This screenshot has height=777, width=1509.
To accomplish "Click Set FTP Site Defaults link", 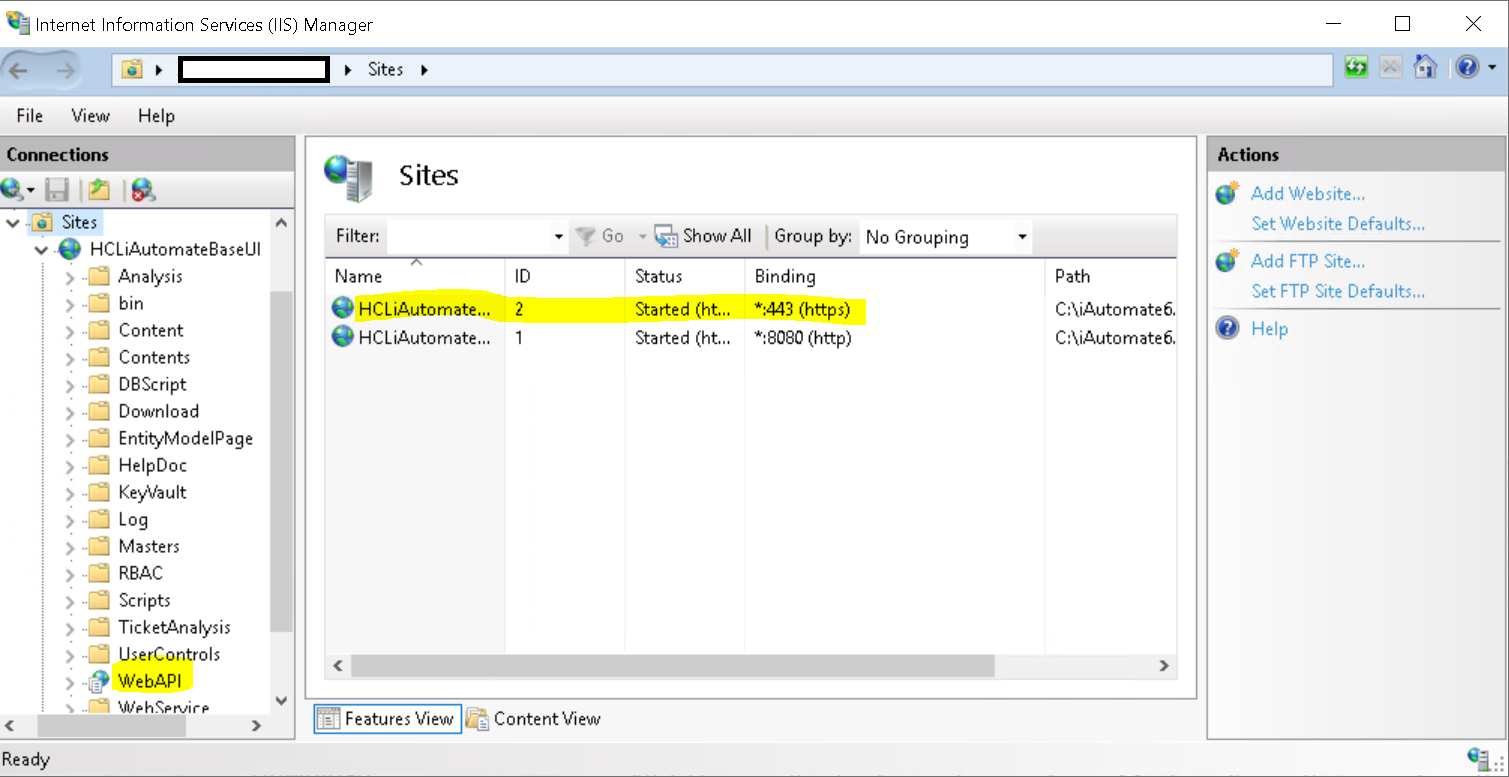I will 1337,291.
